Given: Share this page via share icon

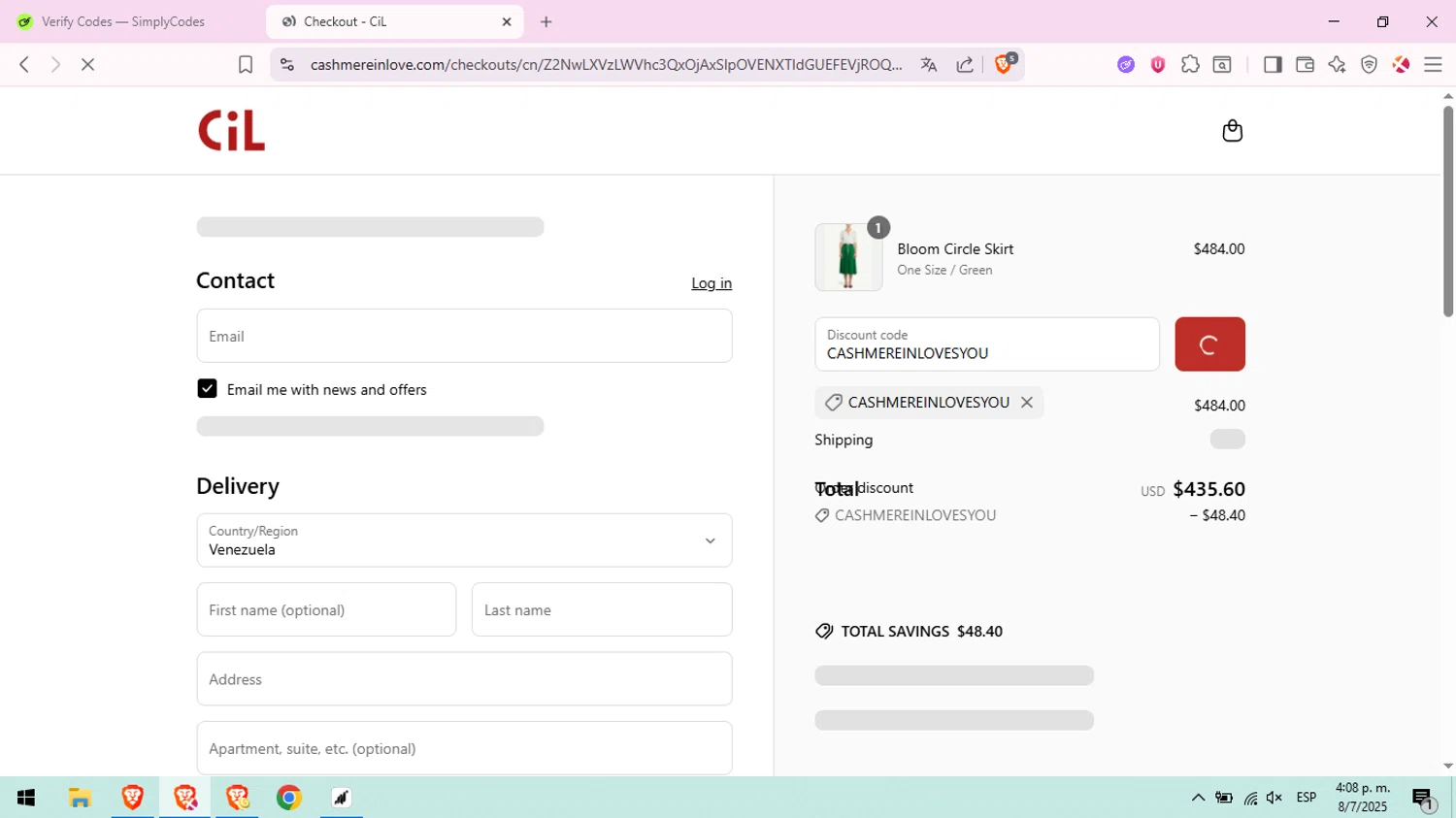Looking at the screenshot, I should coord(965,64).
